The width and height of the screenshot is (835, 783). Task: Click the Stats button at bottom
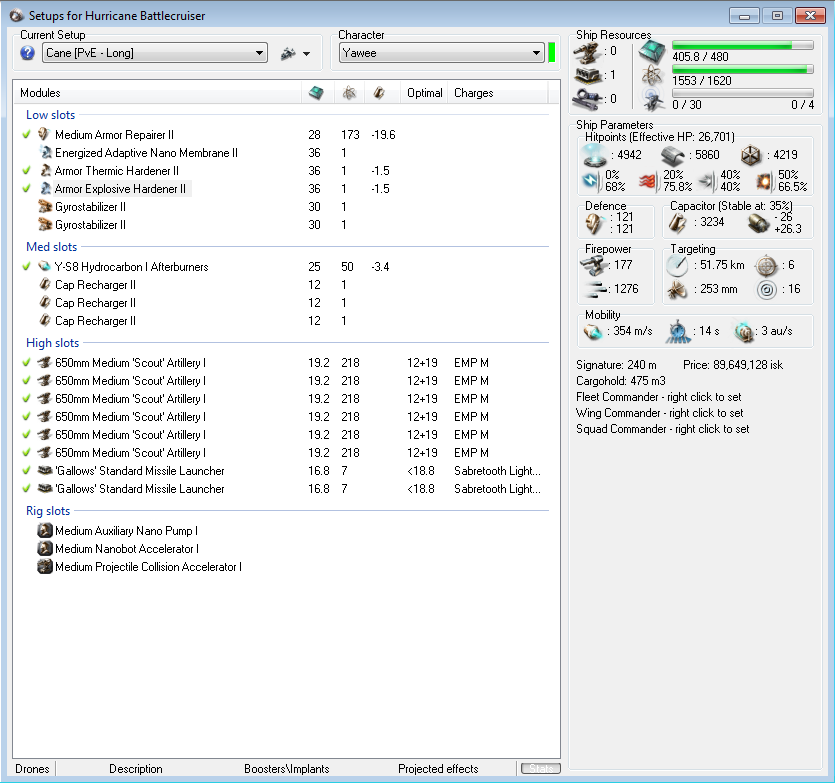(541, 768)
